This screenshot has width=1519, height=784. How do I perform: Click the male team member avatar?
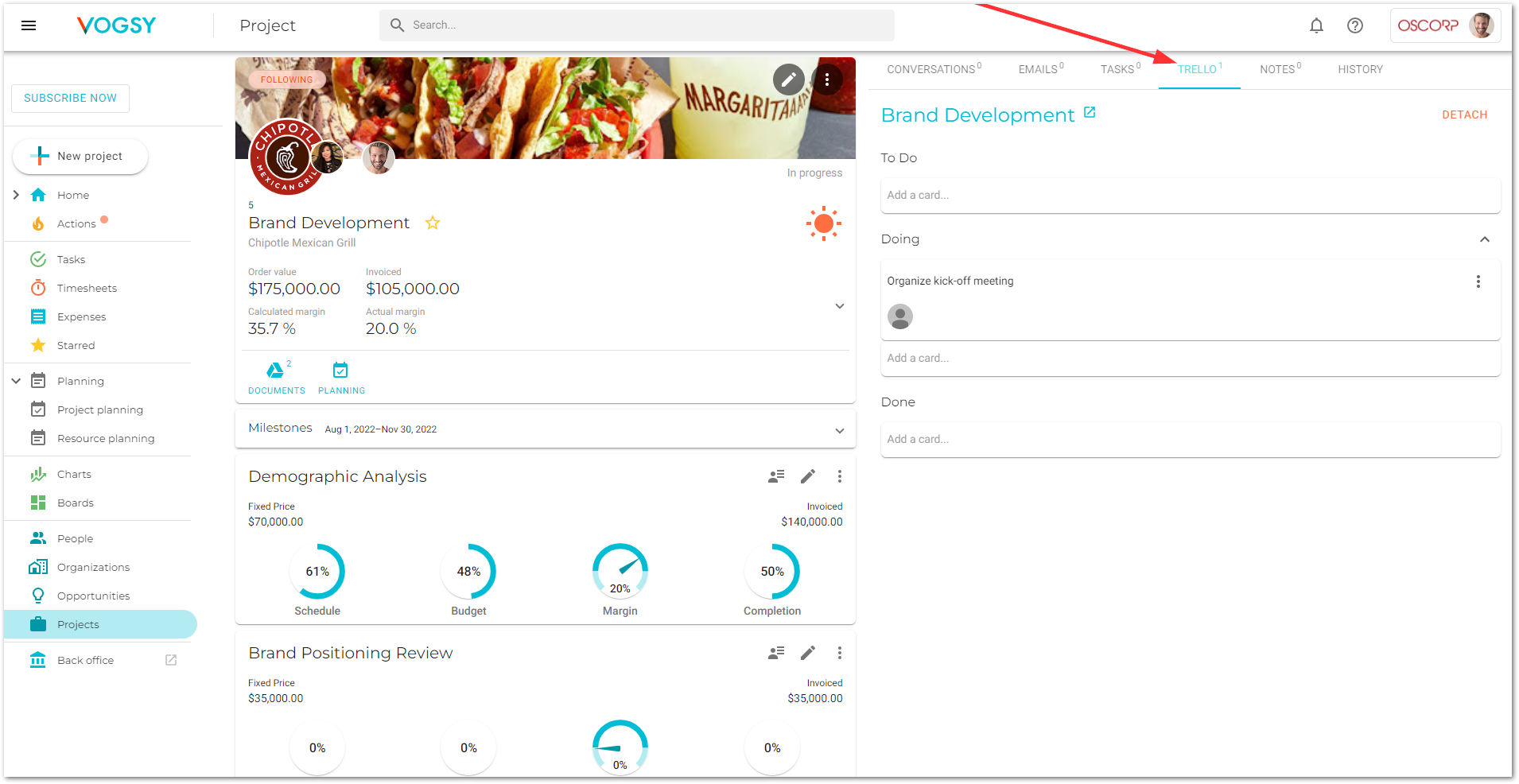tap(379, 157)
